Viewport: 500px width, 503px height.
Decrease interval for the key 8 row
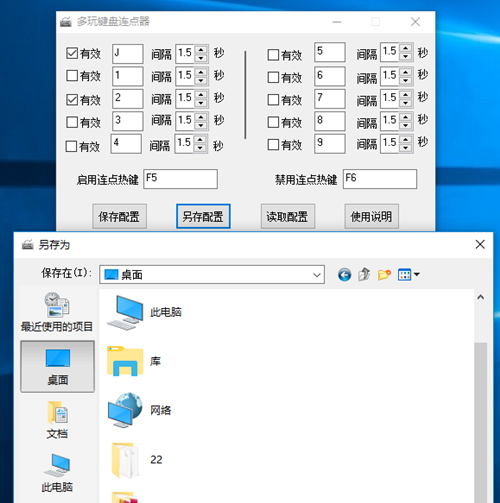pyautogui.click(x=406, y=125)
